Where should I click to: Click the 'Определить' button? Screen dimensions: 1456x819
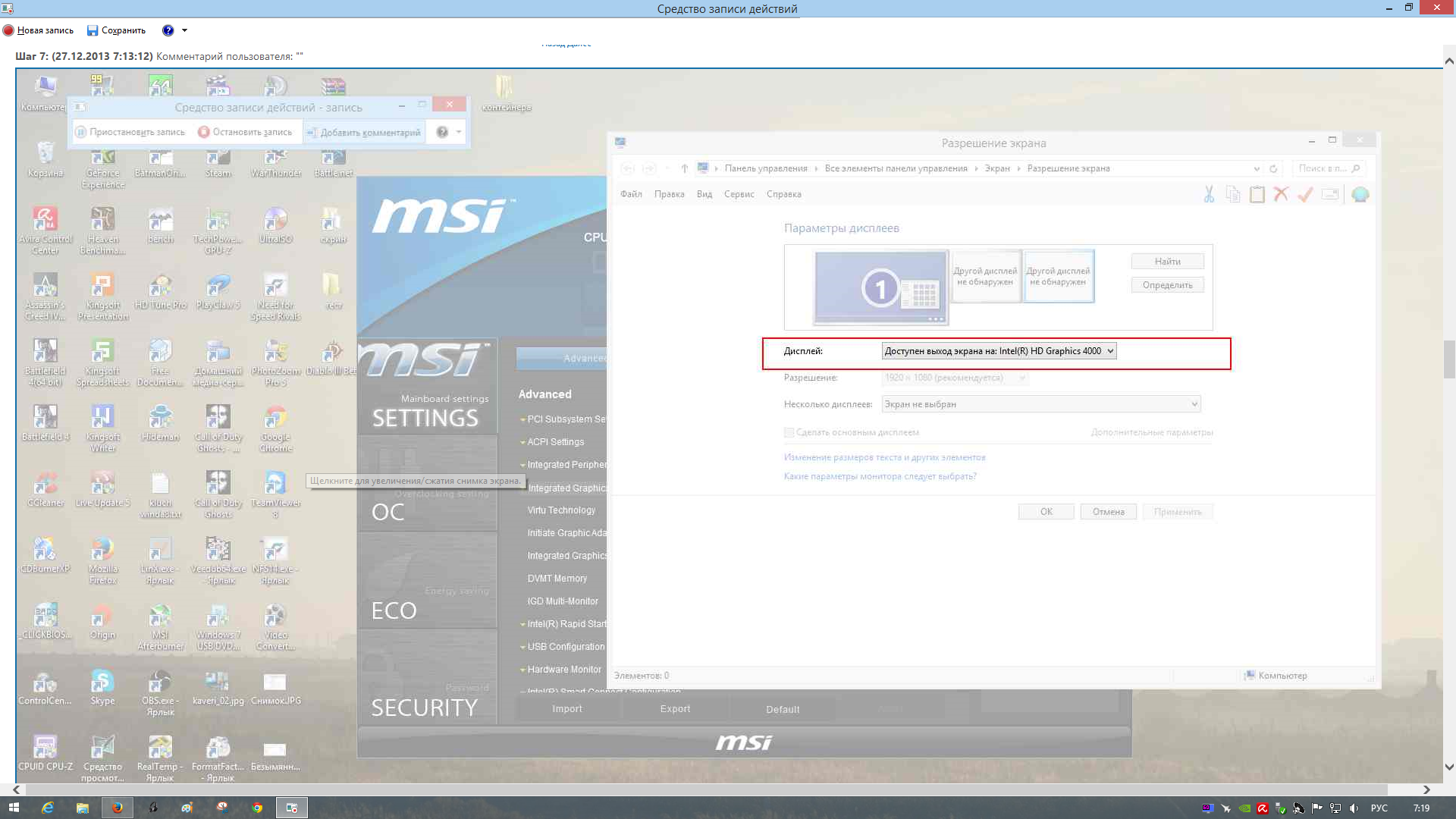[x=1167, y=285]
